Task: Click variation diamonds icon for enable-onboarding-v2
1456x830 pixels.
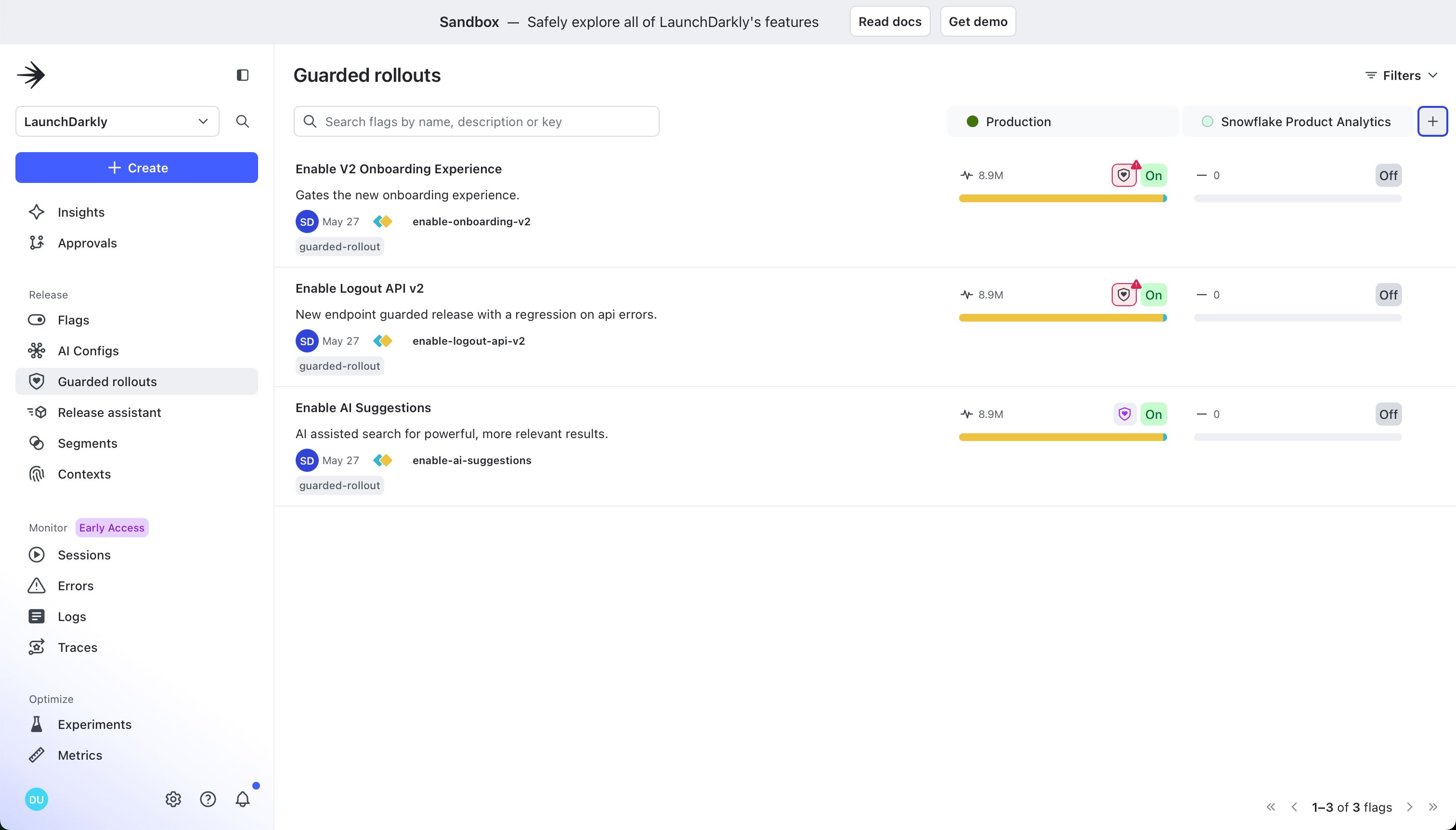Action: (x=383, y=222)
